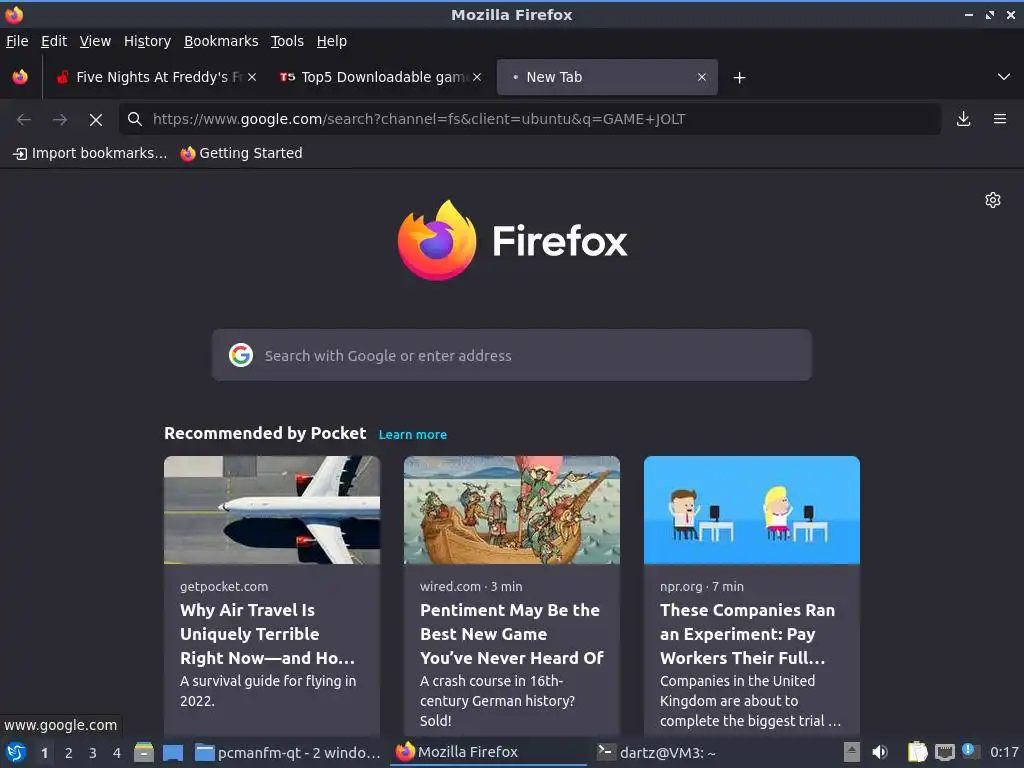1024x768 pixels.
Task: Open Pentiment May Be the Best New Game article
Action: tap(511, 633)
